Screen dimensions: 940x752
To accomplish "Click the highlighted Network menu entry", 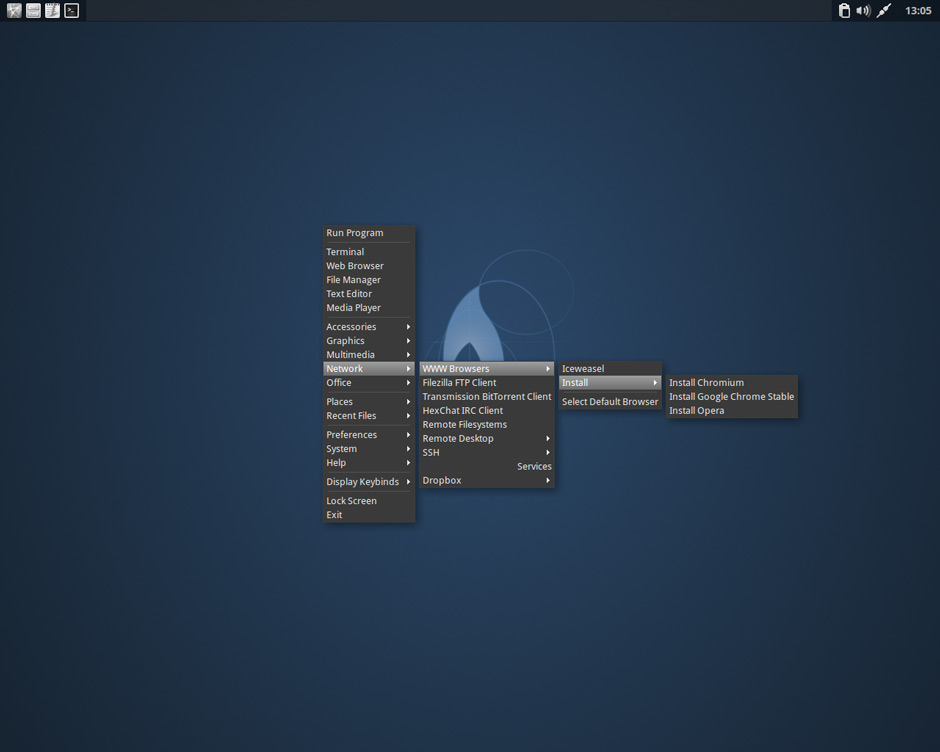I will click(x=369, y=368).
